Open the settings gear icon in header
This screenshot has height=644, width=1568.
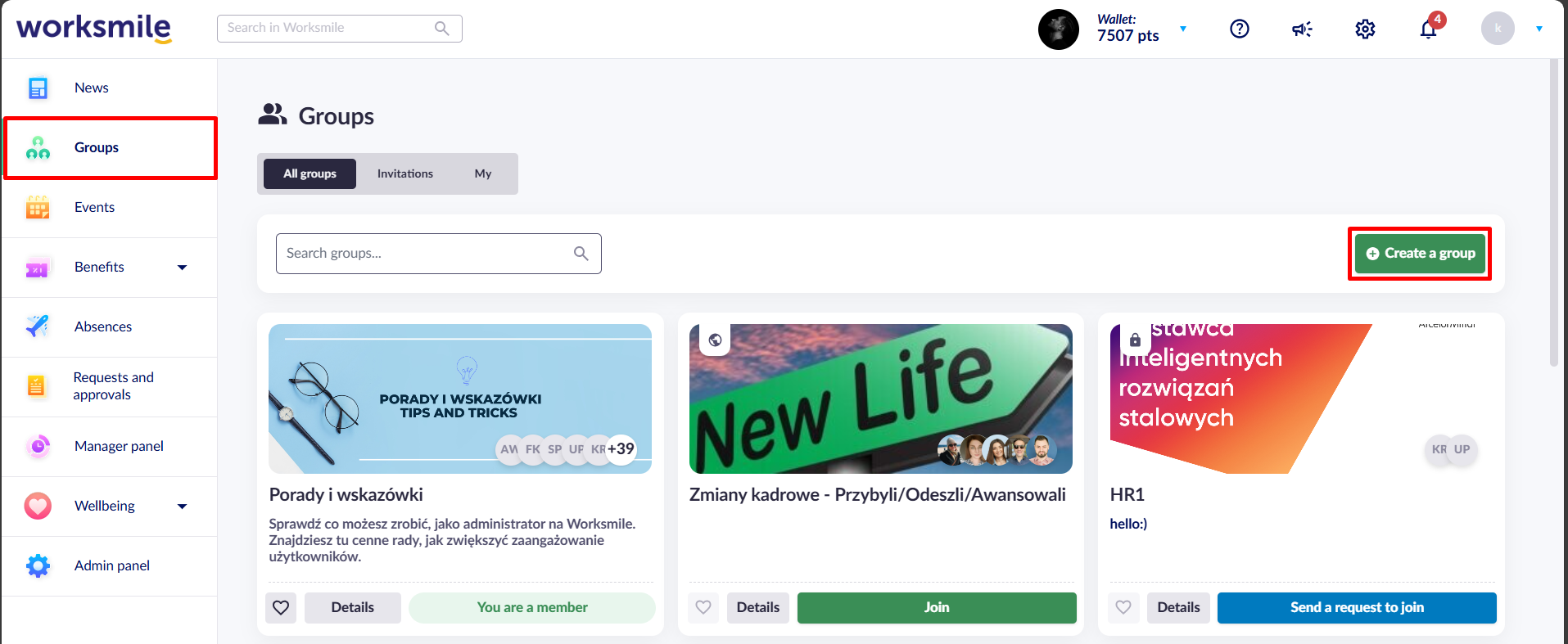click(x=1365, y=29)
